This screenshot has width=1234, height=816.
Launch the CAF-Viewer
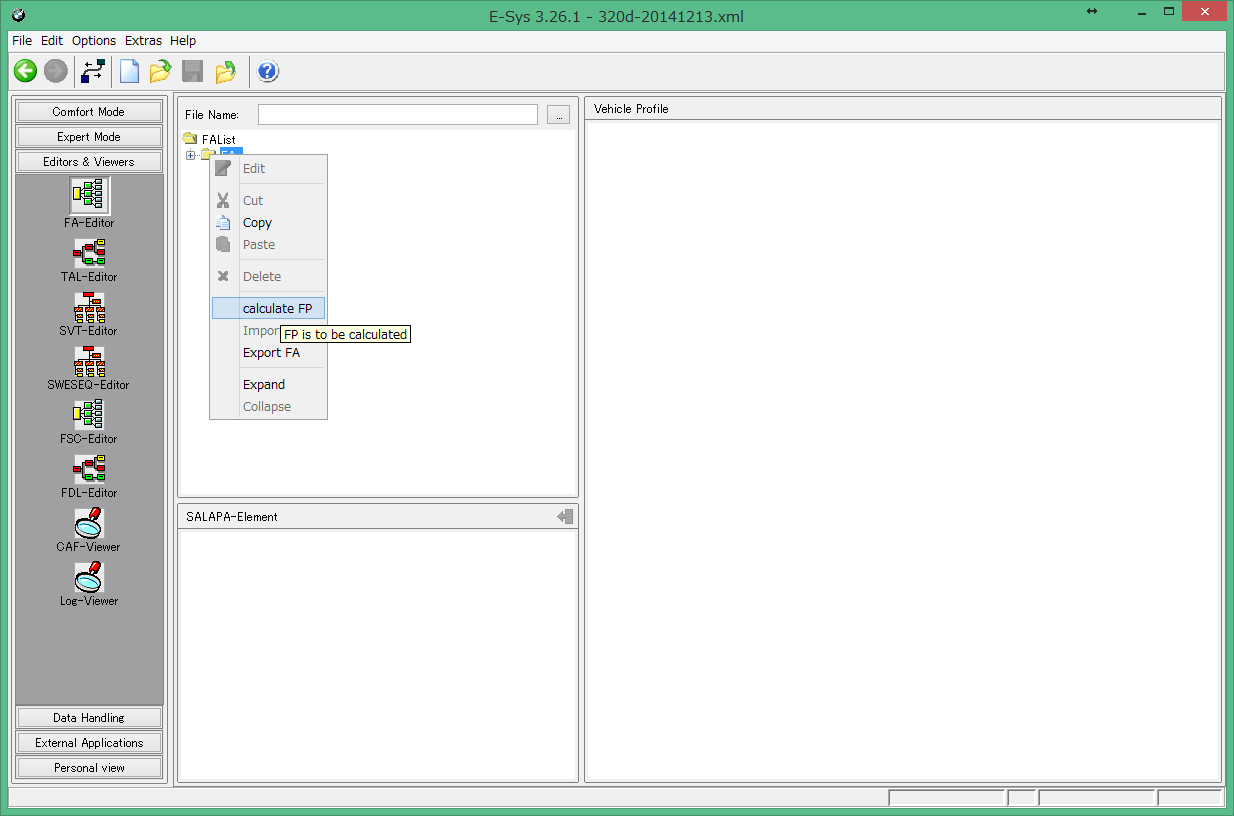tap(89, 522)
